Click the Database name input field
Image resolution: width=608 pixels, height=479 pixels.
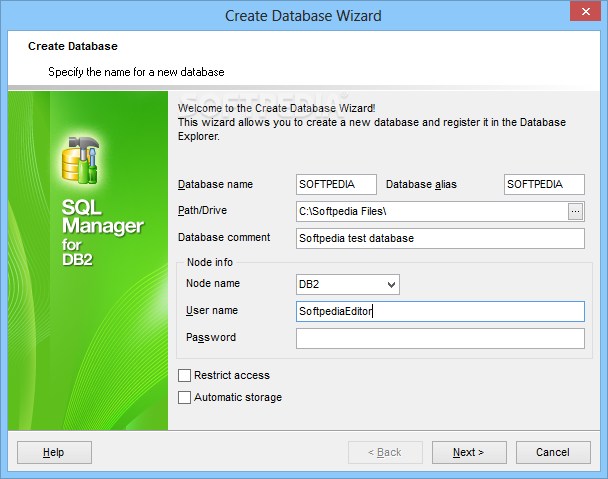336,184
